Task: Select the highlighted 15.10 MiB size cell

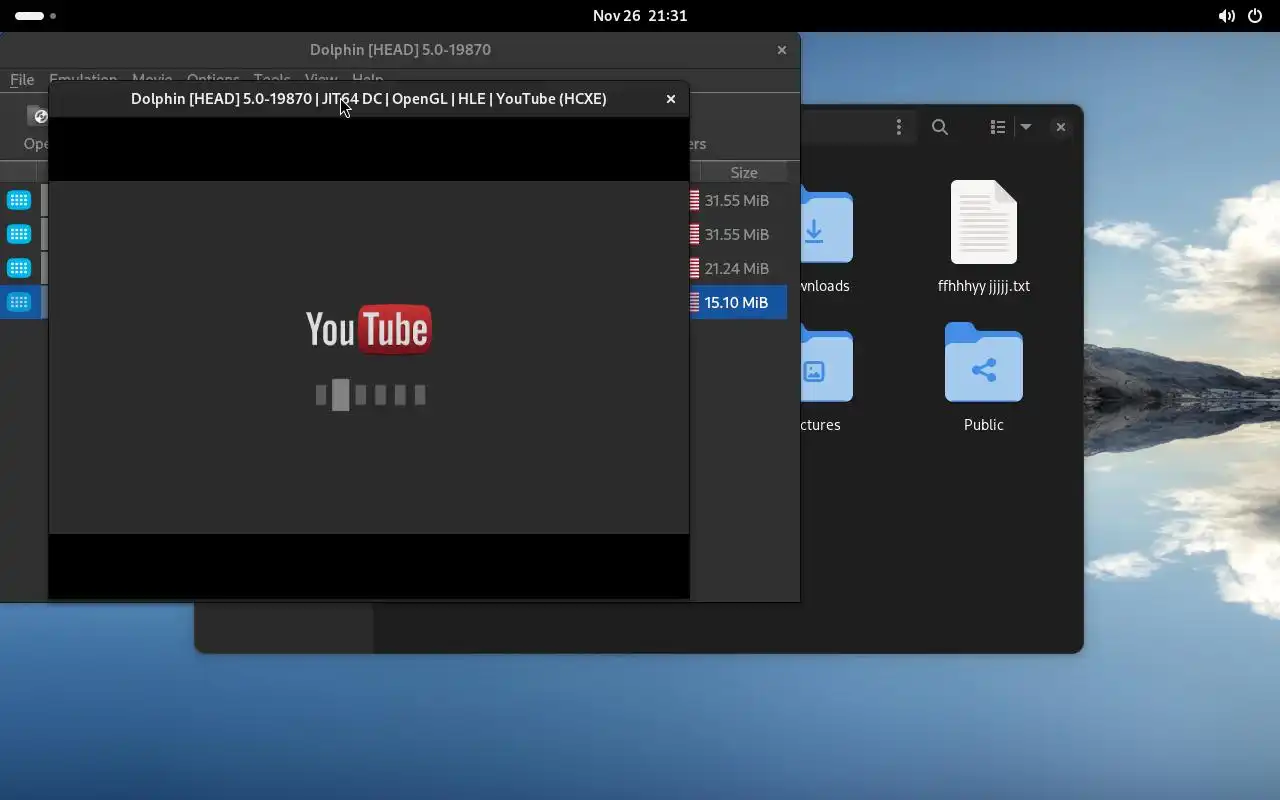Action: point(737,302)
